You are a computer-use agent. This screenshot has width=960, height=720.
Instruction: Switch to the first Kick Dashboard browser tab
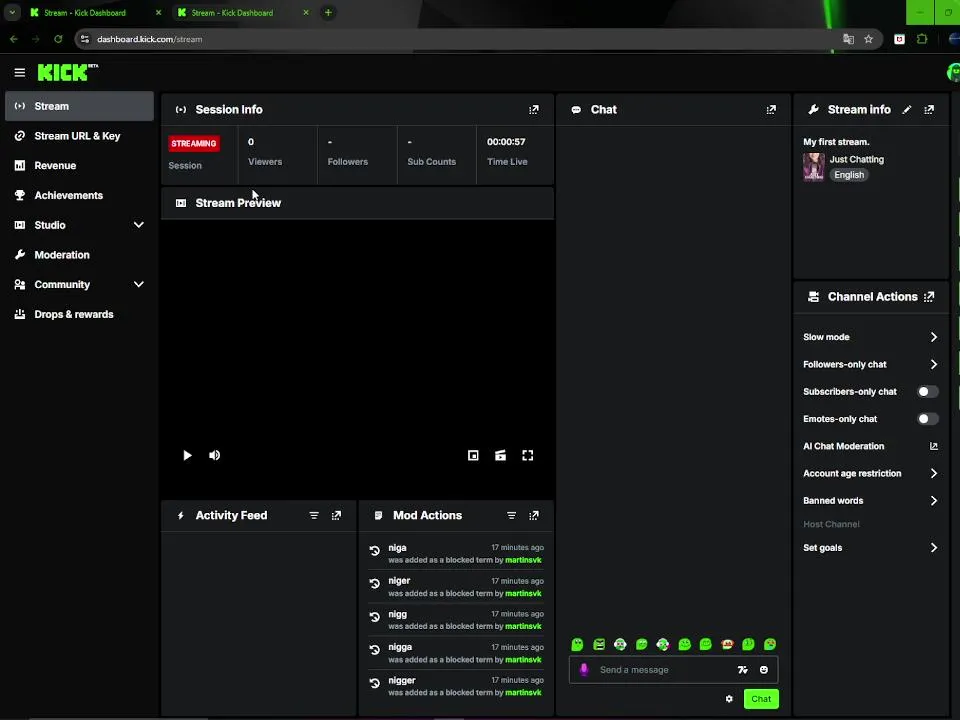pos(92,12)
